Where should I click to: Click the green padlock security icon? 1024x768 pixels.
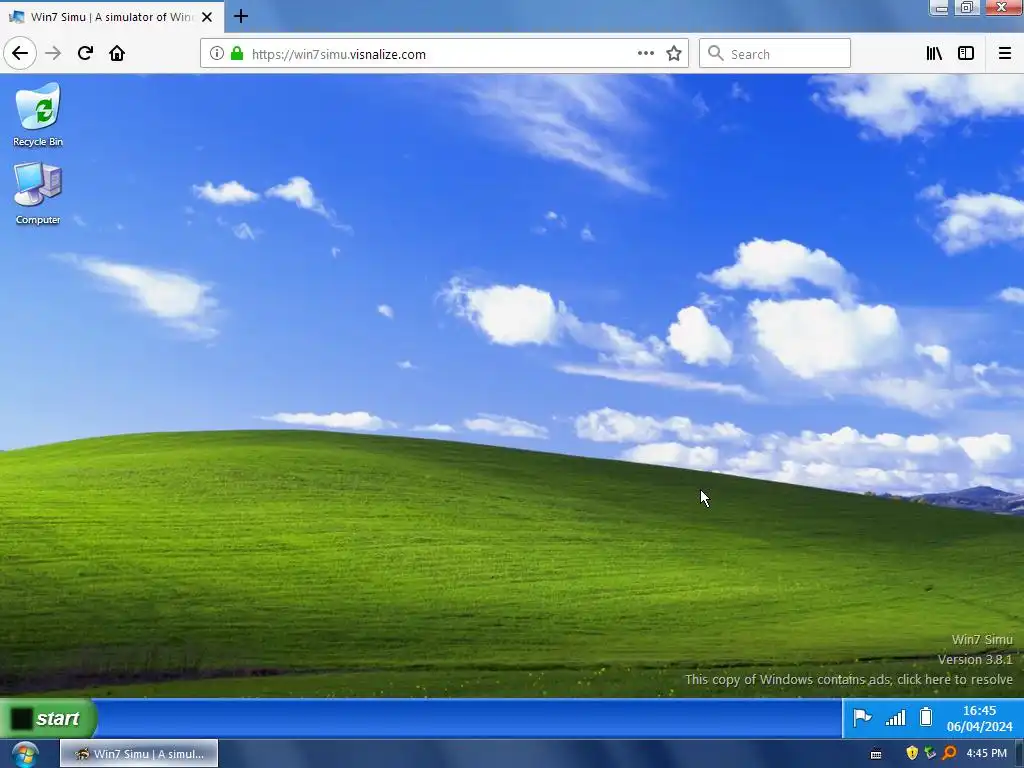237,54
